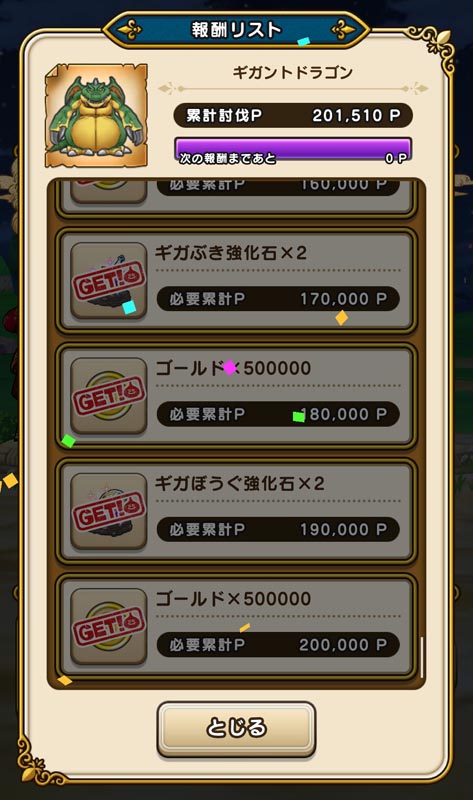Tap the gold coin icon for 180,000 P reward
Screen dimensions: 473x800
pyautogui.click(x=109, y=396)
